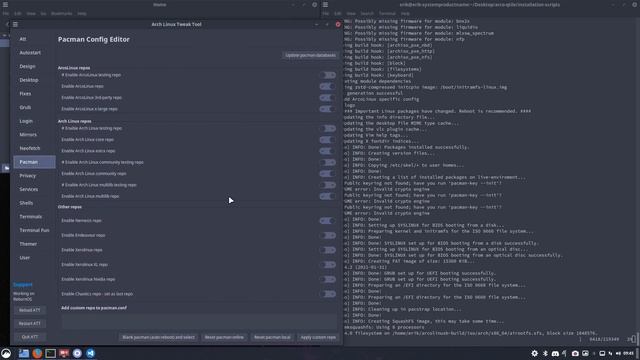The image size is (640, 360).
Task: Open terminal window hamburger menu icon
Action: pos(325,5)
